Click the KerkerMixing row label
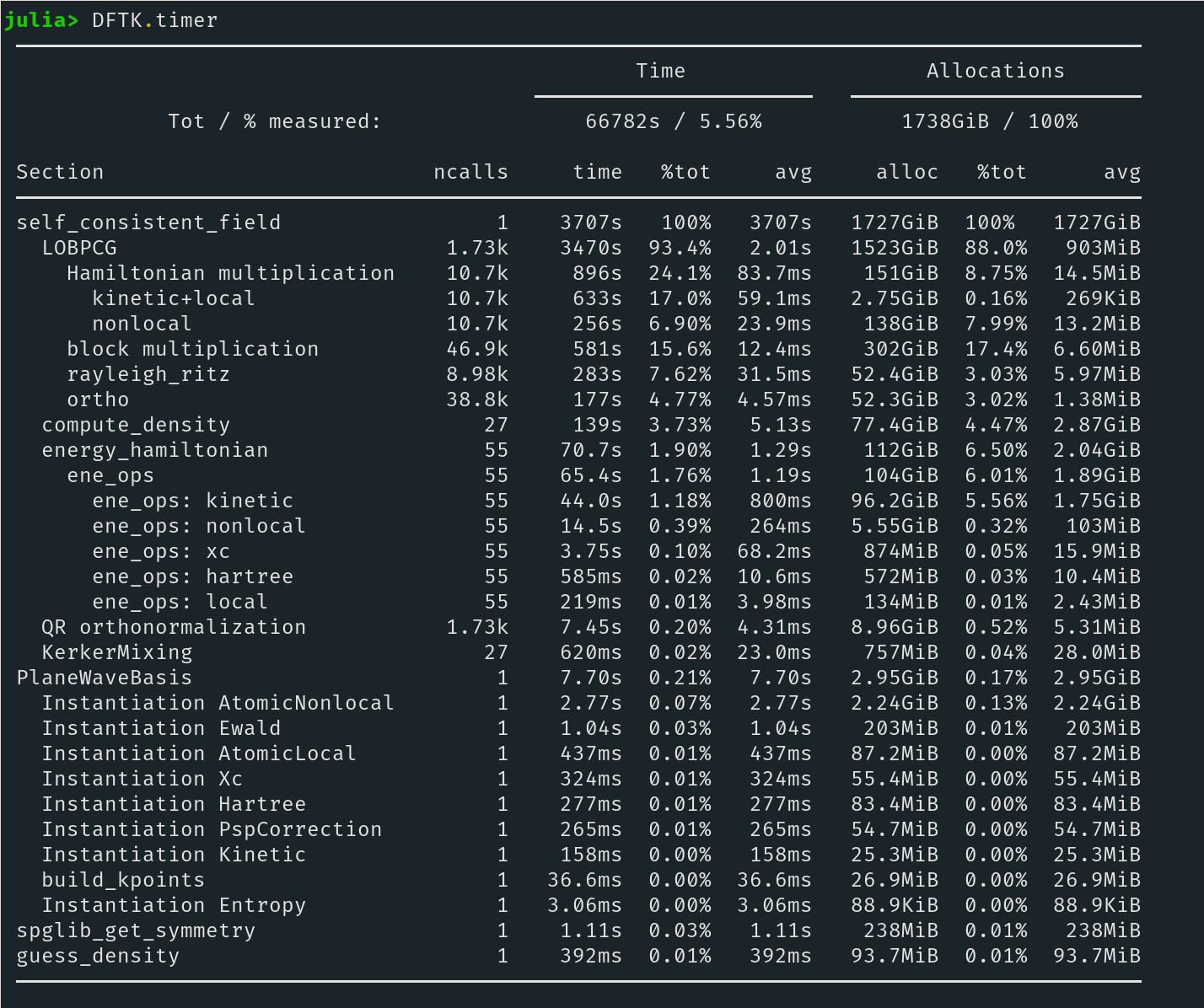Viewport: 1204px width, 1008px height. pos(117,652)
